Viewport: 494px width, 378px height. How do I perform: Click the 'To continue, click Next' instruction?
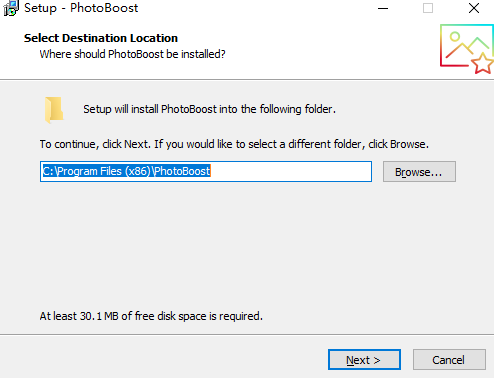[234, 144]
